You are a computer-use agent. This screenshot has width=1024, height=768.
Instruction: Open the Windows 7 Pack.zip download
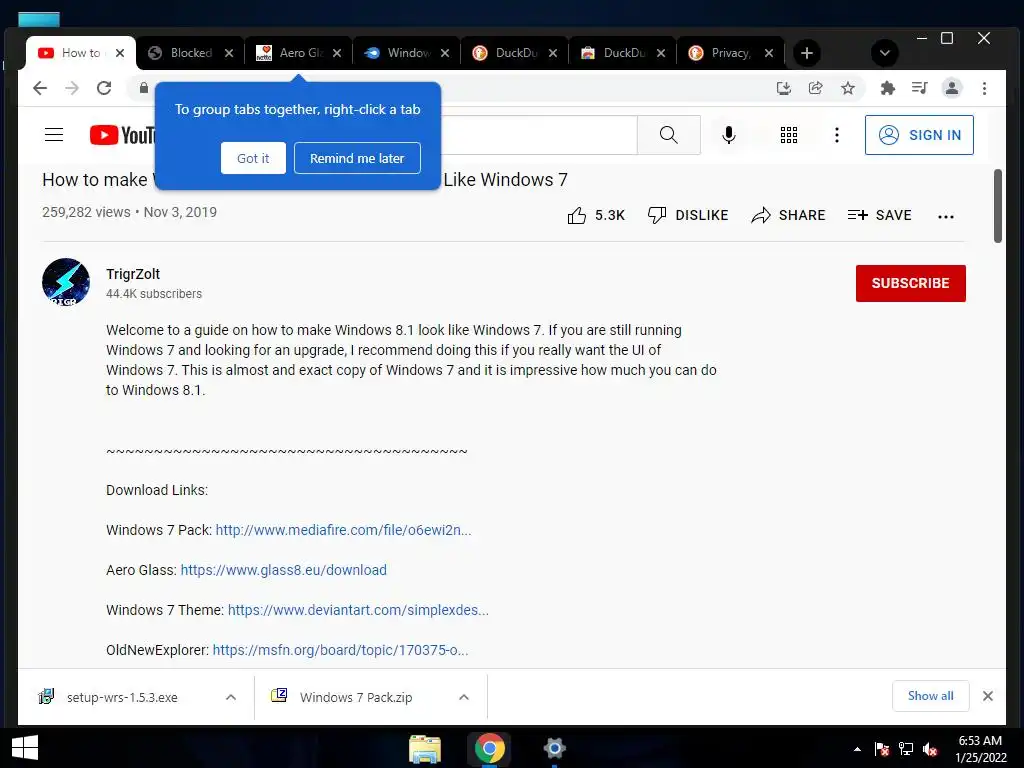tap(356, 697)
